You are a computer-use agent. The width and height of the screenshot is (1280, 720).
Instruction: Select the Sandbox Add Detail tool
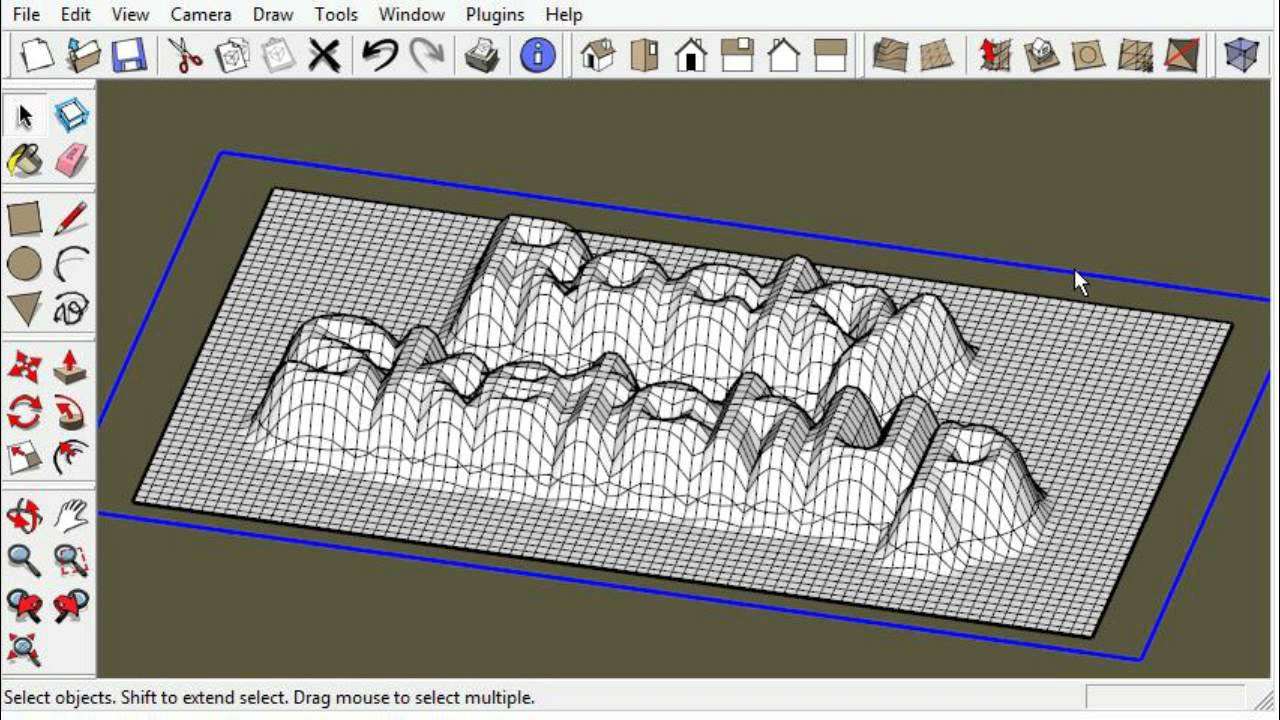click(x=1135, y=55)
